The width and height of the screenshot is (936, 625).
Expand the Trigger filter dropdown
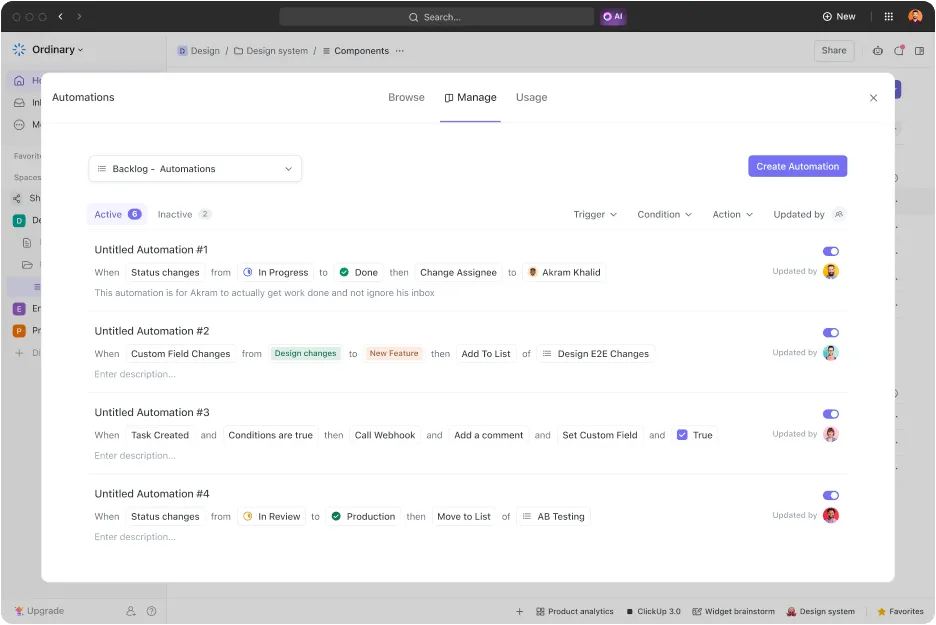595,214
